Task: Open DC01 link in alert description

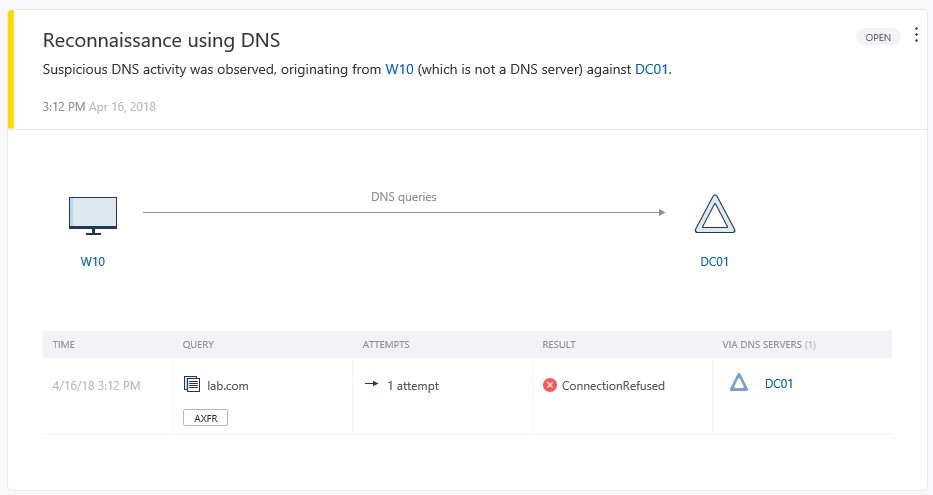Action: (x=651, y=70)
